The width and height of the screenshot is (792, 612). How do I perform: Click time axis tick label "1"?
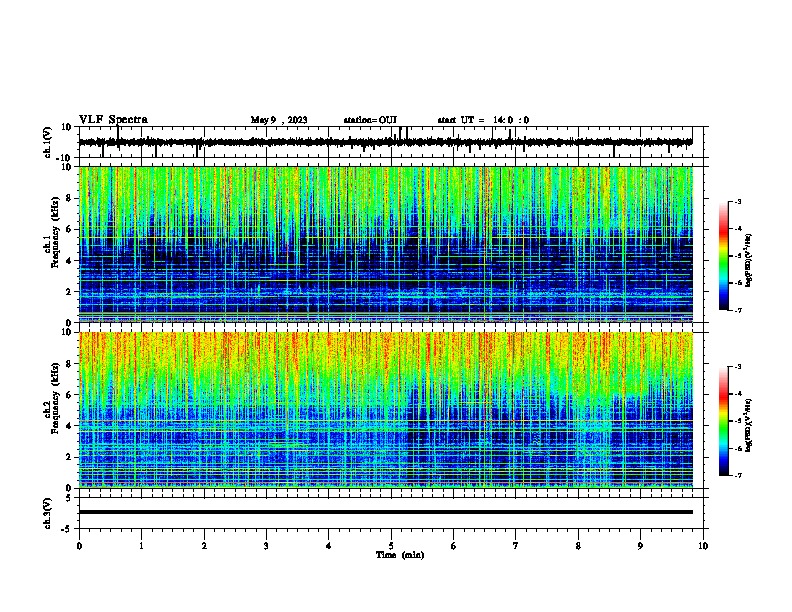142,546
